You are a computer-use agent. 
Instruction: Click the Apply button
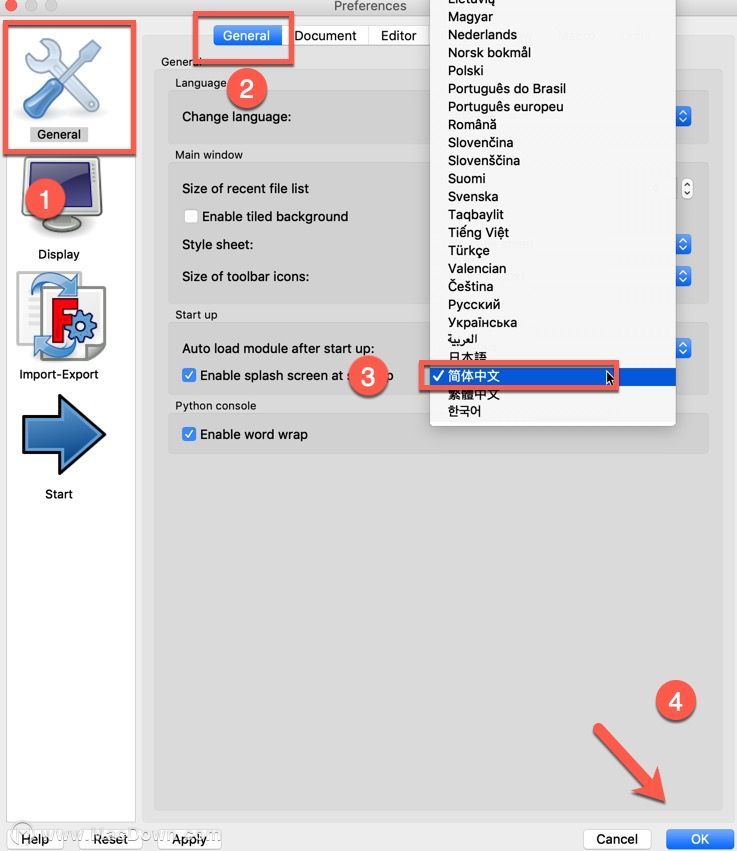pos(189,839)
